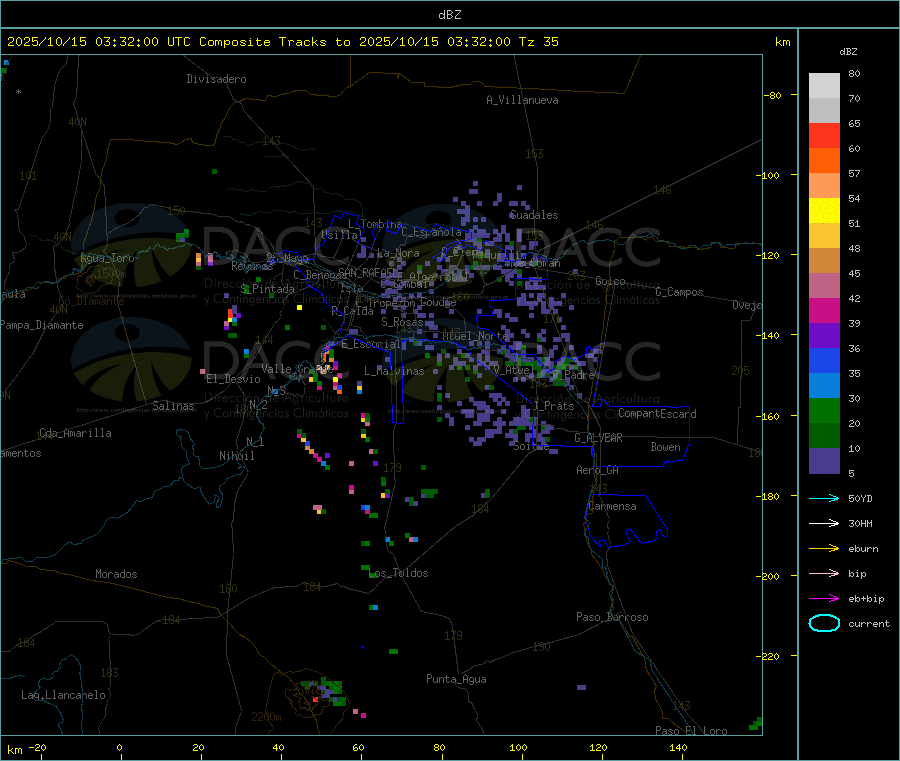Click the 'G_Campos' map label
Viewport: 900px width, 761px height.
point(680,292)
